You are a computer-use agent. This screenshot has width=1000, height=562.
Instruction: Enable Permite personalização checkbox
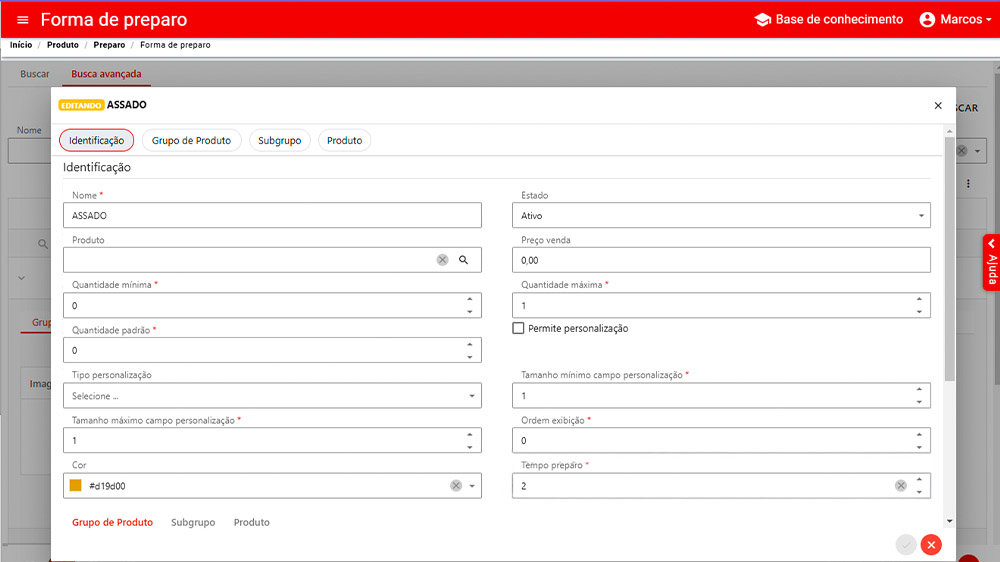point(518,328)
